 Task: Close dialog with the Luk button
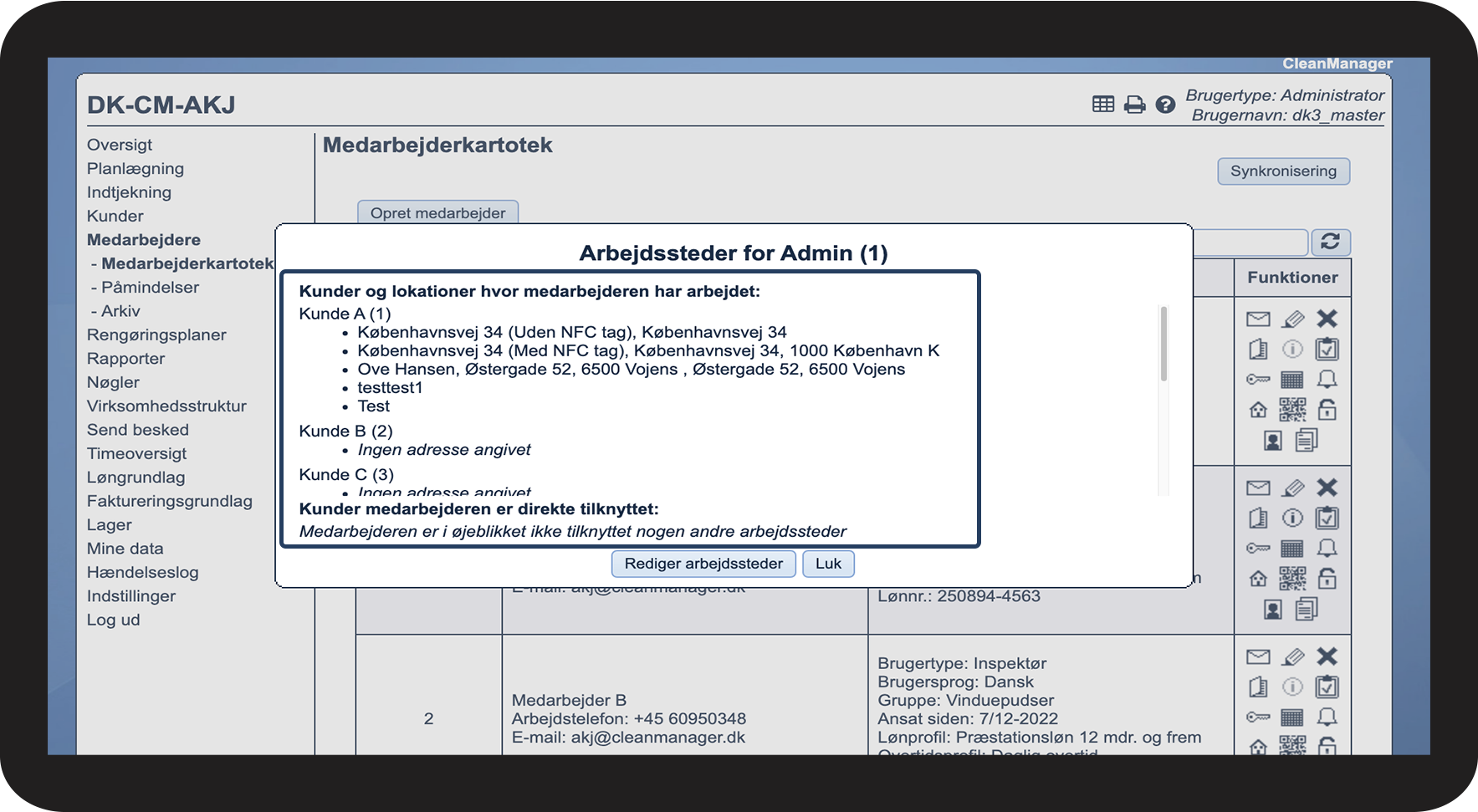[x=828, y=564]
